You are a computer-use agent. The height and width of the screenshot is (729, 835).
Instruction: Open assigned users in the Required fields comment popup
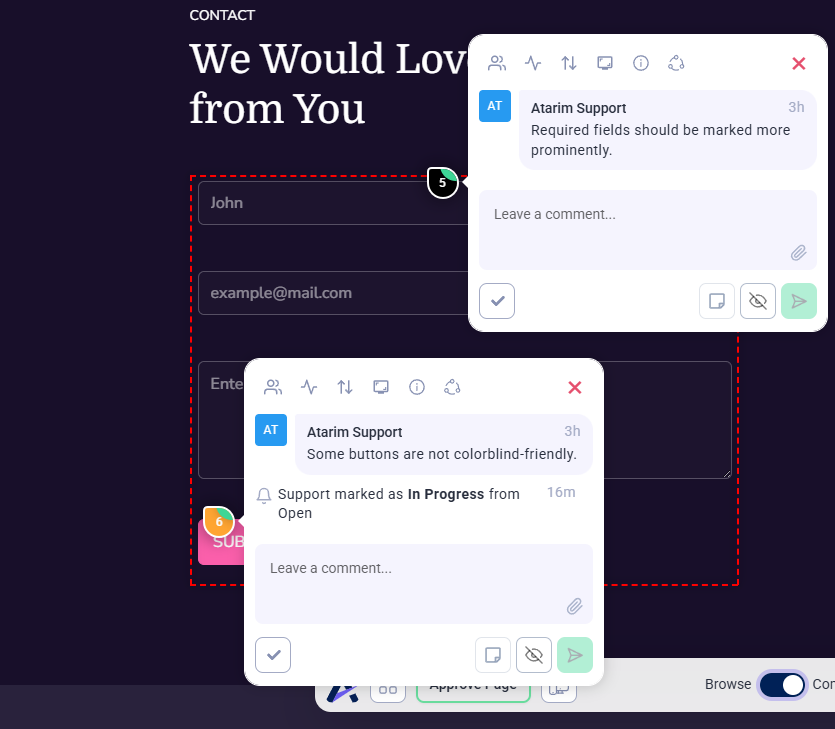(x=497, y=63)
